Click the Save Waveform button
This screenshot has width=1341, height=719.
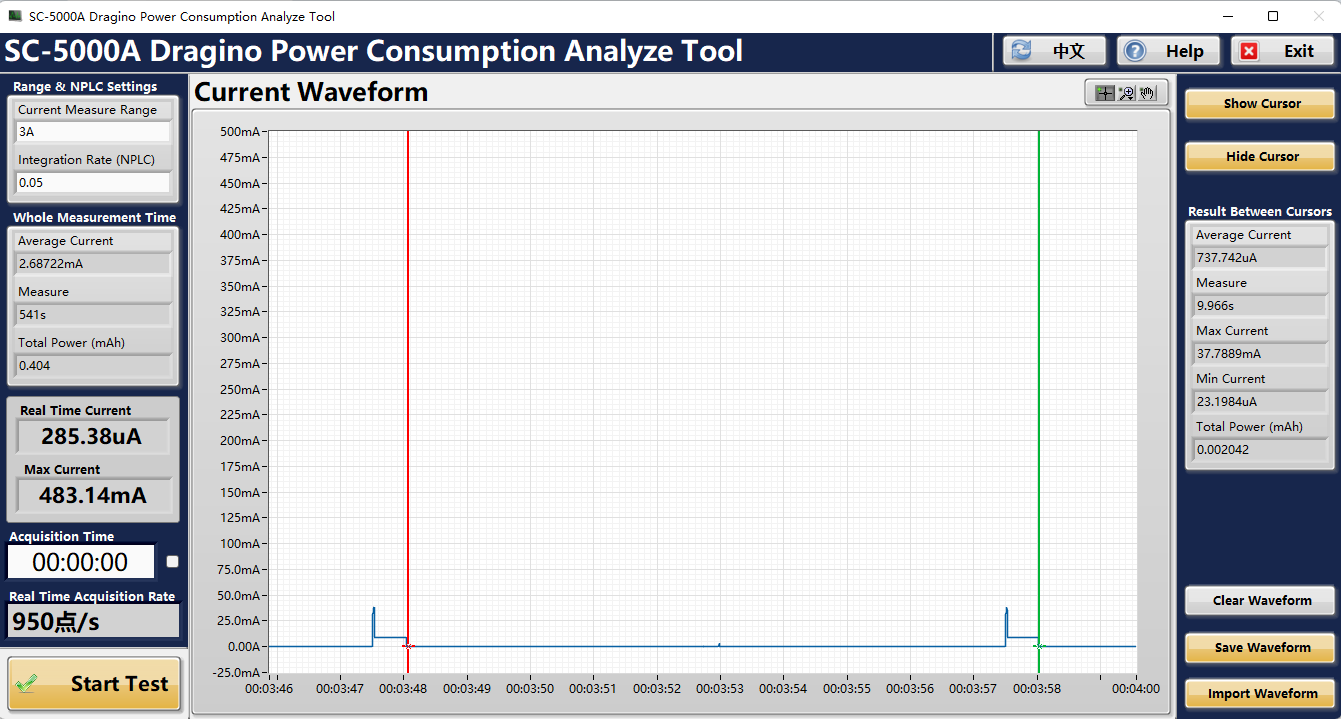[1260, 648]
